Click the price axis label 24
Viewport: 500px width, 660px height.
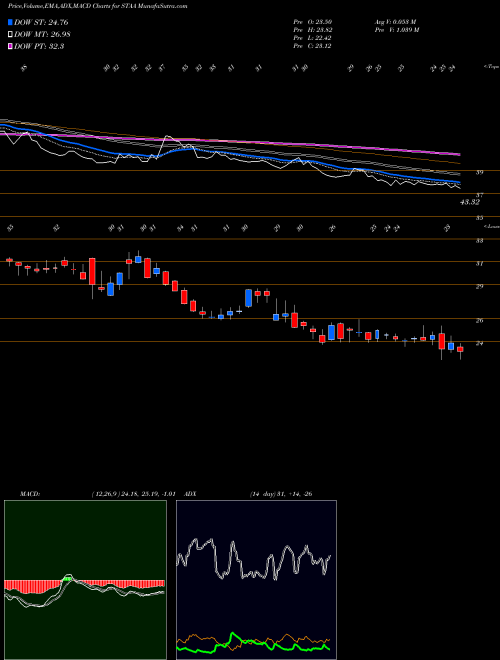pyautogui.click(x=480, y=343)
